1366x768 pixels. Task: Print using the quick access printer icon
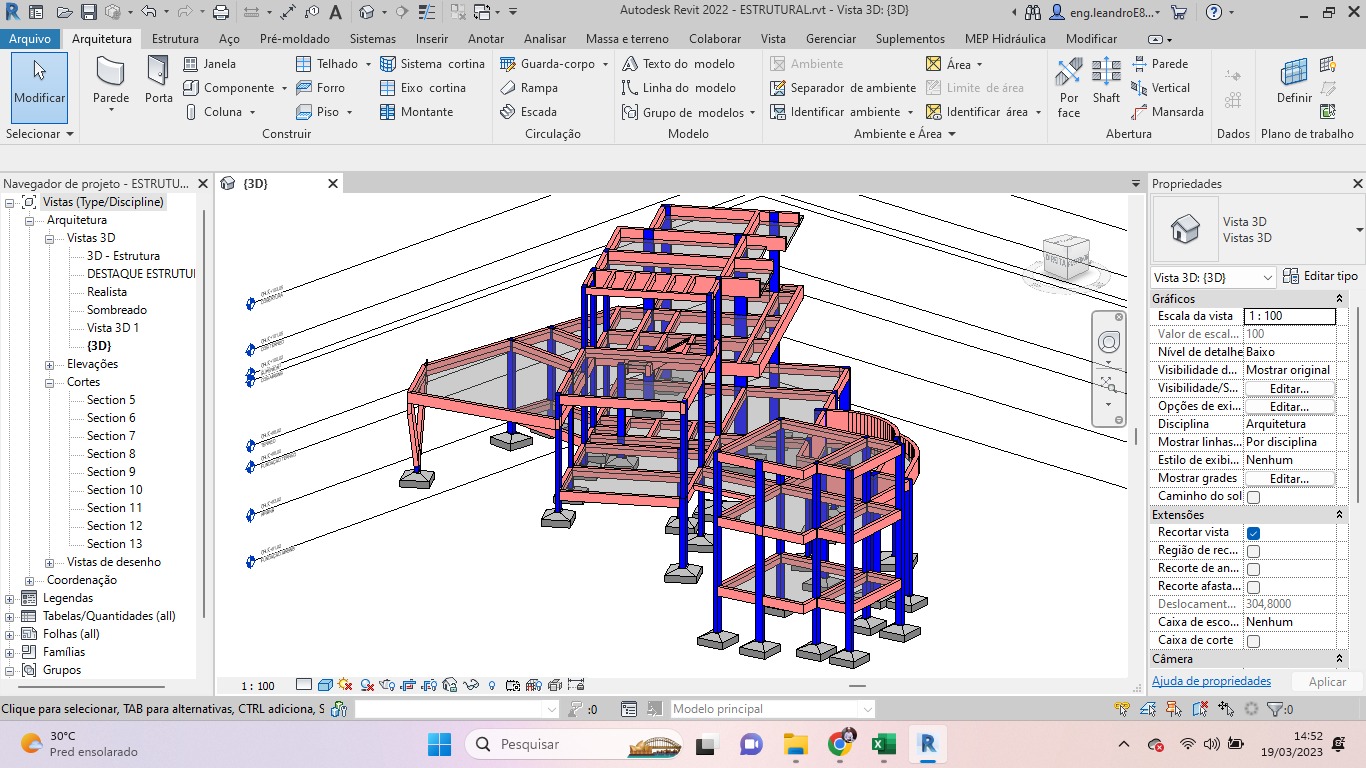[221, 12]
